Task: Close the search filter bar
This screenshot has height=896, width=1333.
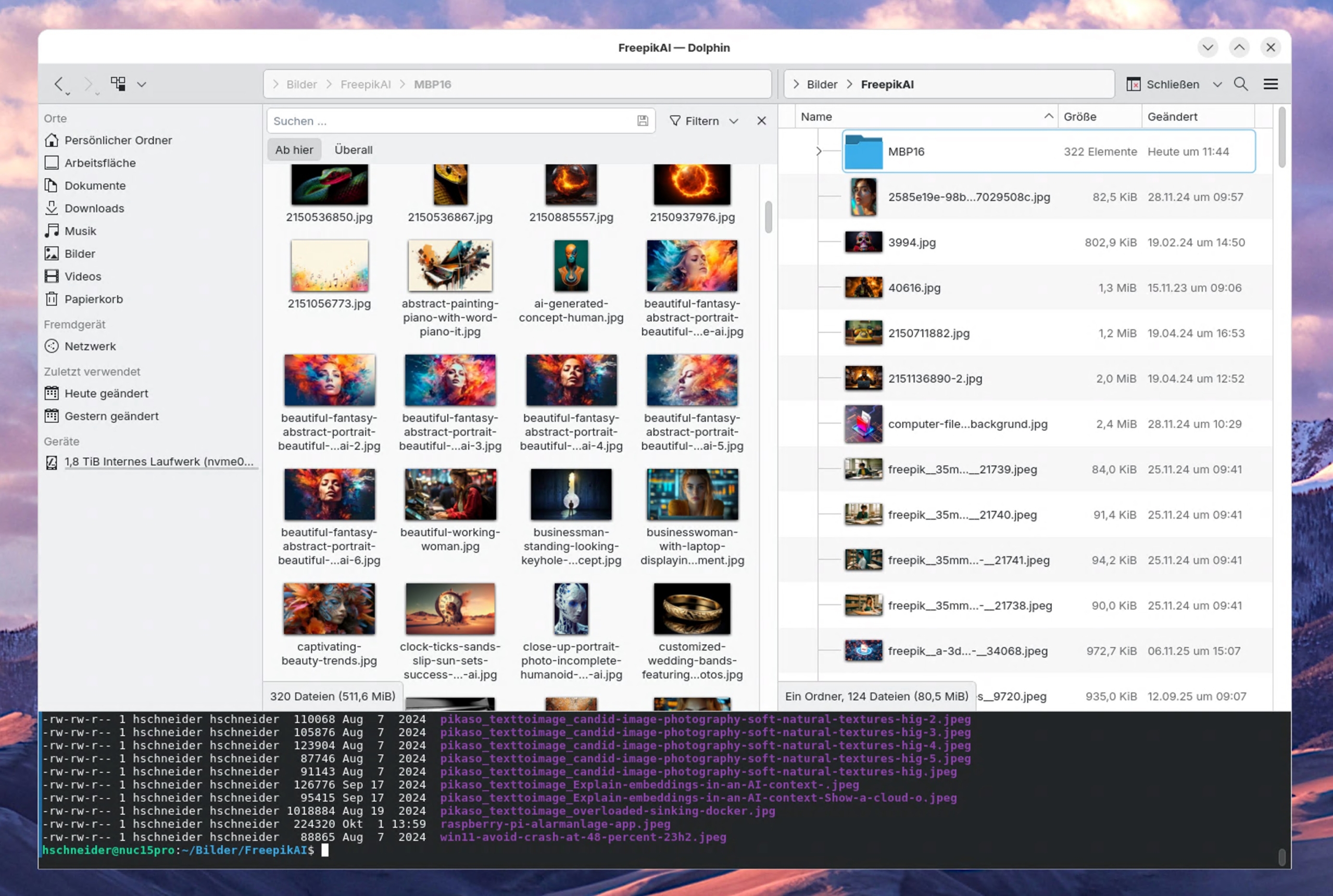Action: [x=761, y=121]
